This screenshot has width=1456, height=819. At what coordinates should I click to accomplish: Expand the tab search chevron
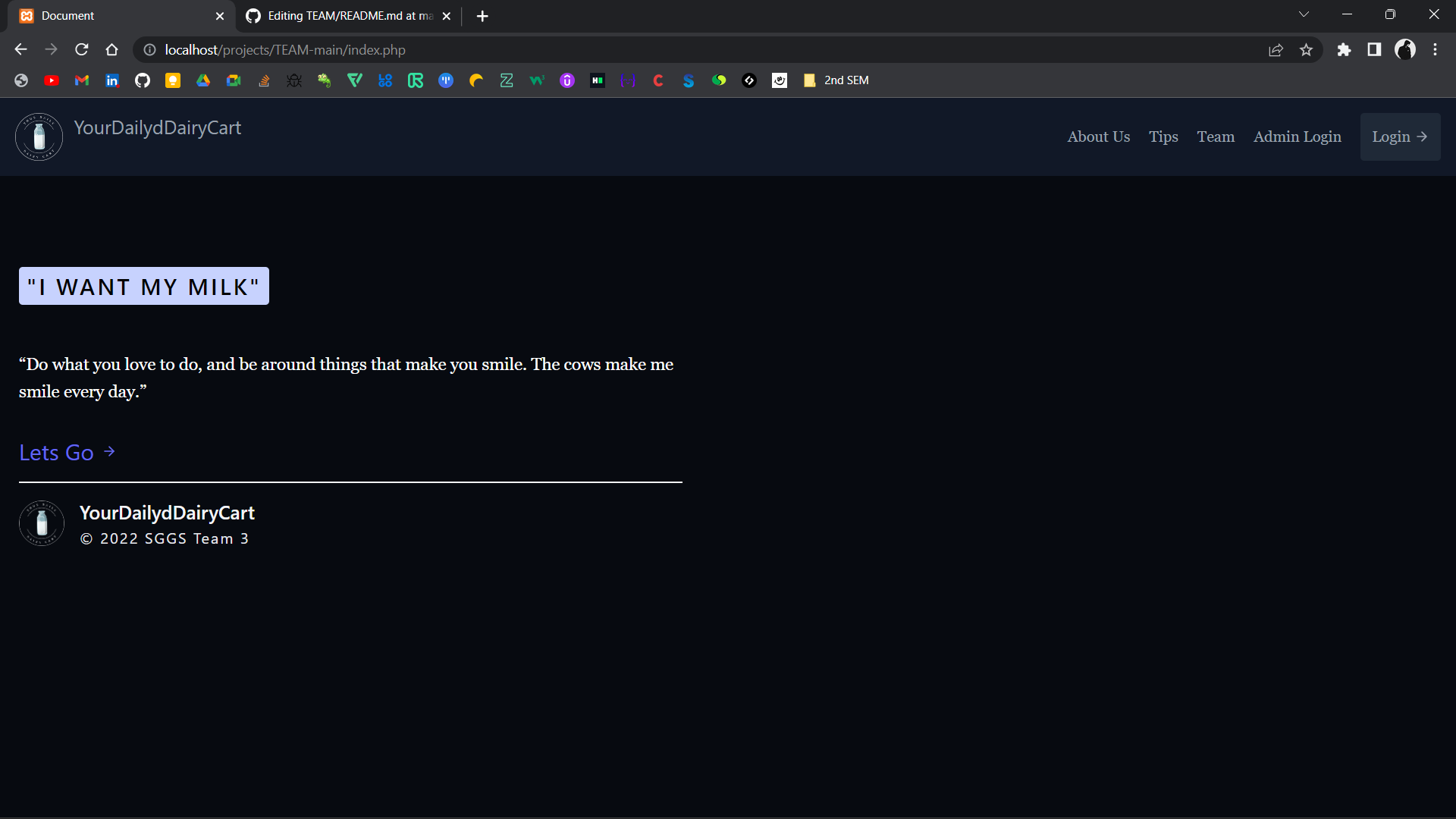coord(1304,14)
